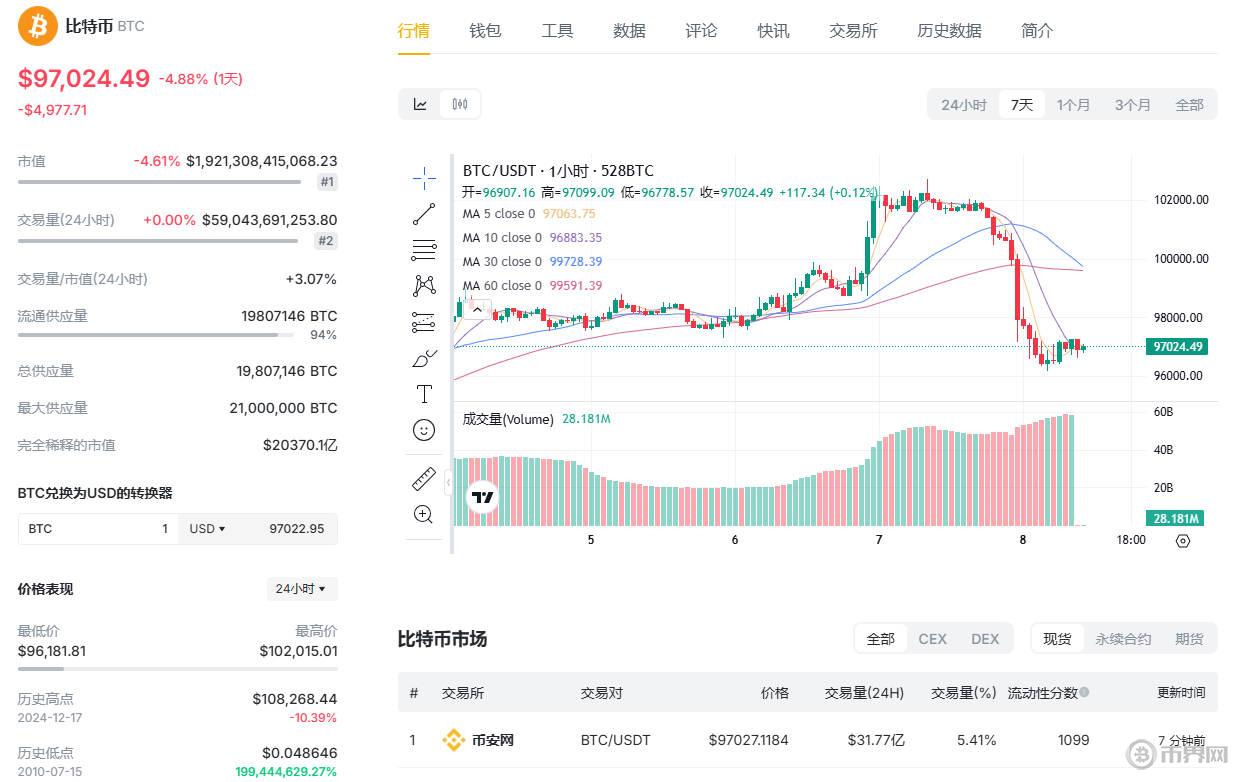Switch to the 钱包 tab

click(x=485, y=31)
